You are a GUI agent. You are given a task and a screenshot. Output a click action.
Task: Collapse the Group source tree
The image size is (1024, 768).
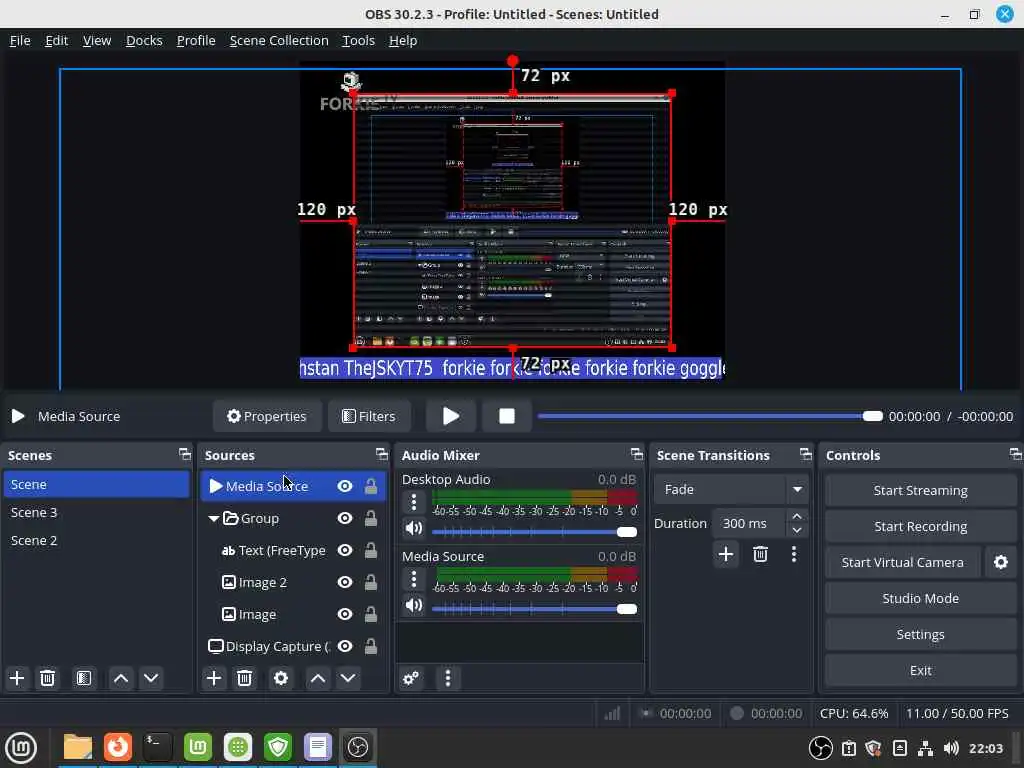214,519
